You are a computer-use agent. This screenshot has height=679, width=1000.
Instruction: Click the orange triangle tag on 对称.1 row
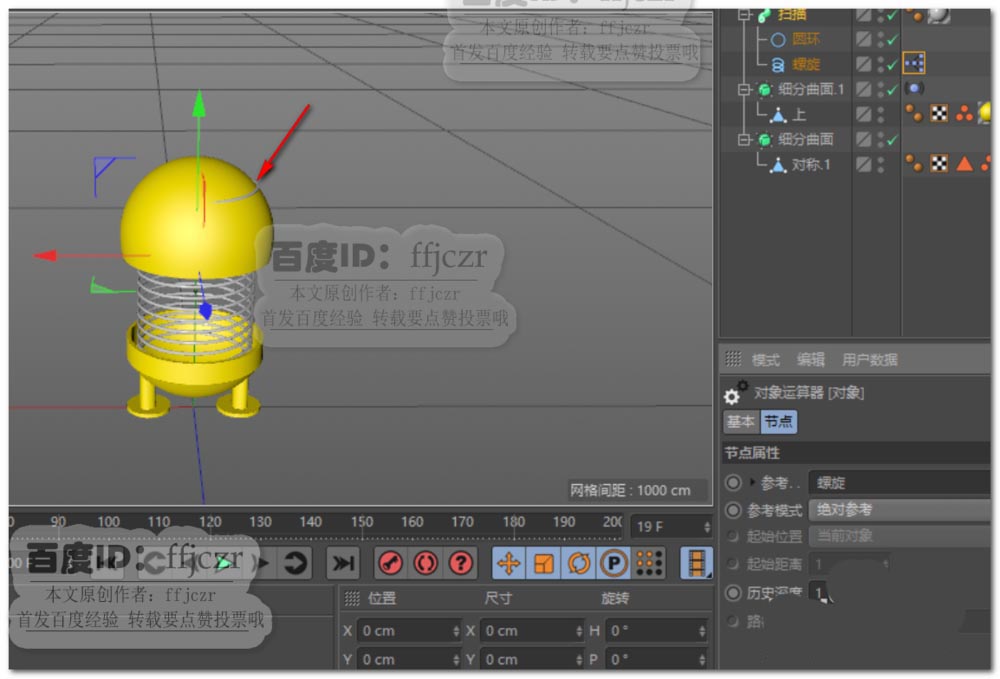[964, 164]
